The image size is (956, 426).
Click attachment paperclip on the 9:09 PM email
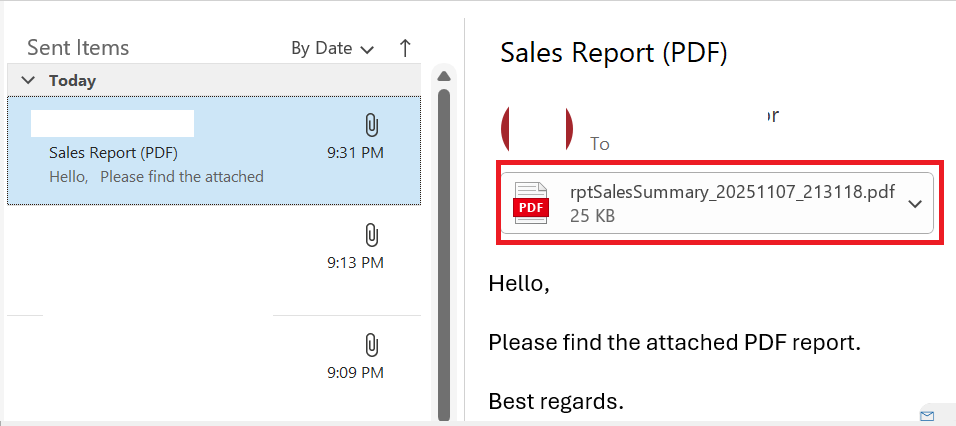click(371, 345)
